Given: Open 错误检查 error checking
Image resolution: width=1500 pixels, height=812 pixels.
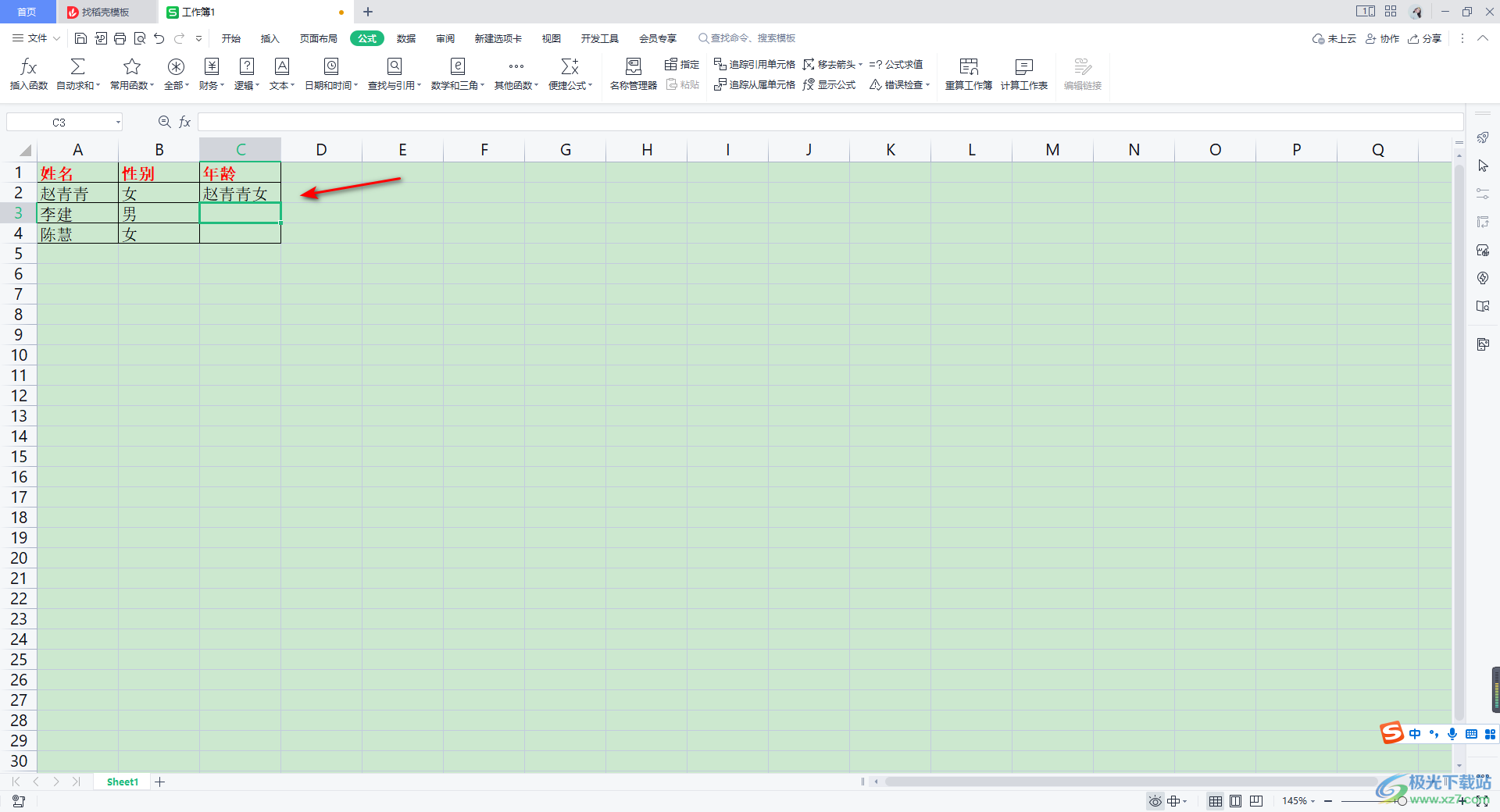Looking at the screenshot, I should (x=900, y=84).
